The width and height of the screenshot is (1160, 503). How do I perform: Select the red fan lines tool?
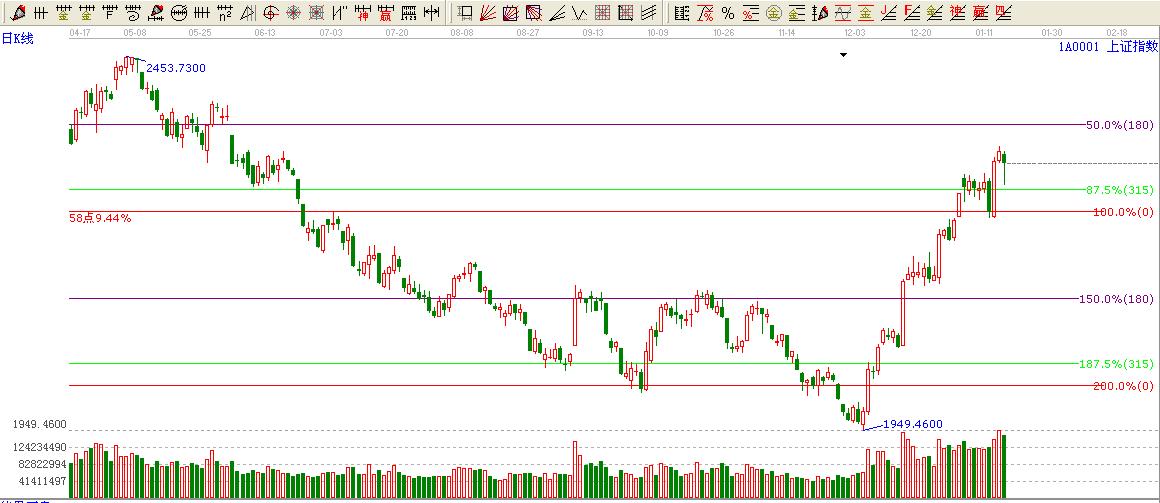488,13
